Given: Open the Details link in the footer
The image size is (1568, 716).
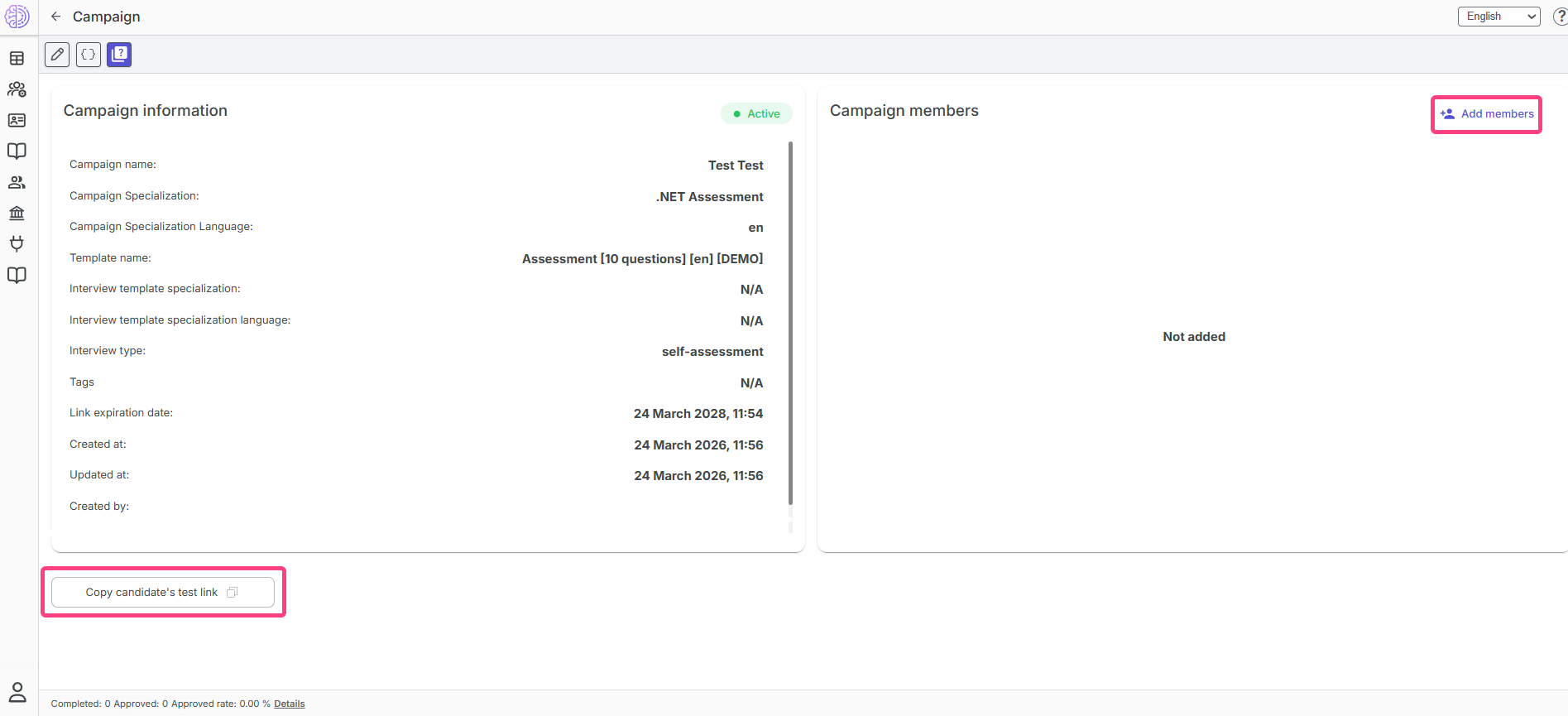Looking at the screenshot, I should coord(290,704).
